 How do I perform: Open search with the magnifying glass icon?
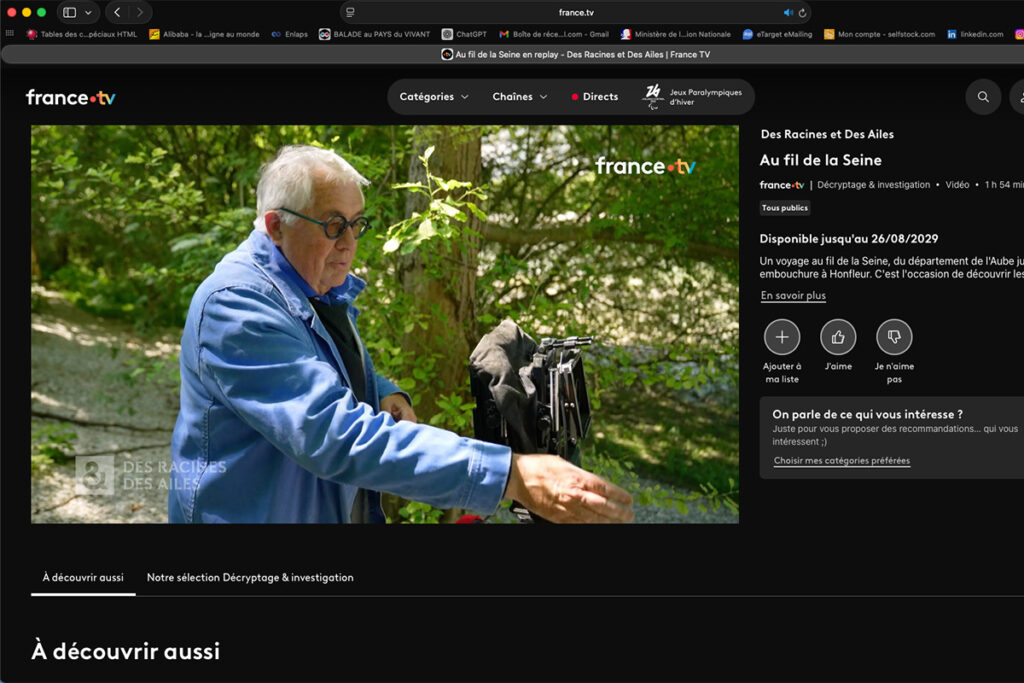[x=982, y=96]
